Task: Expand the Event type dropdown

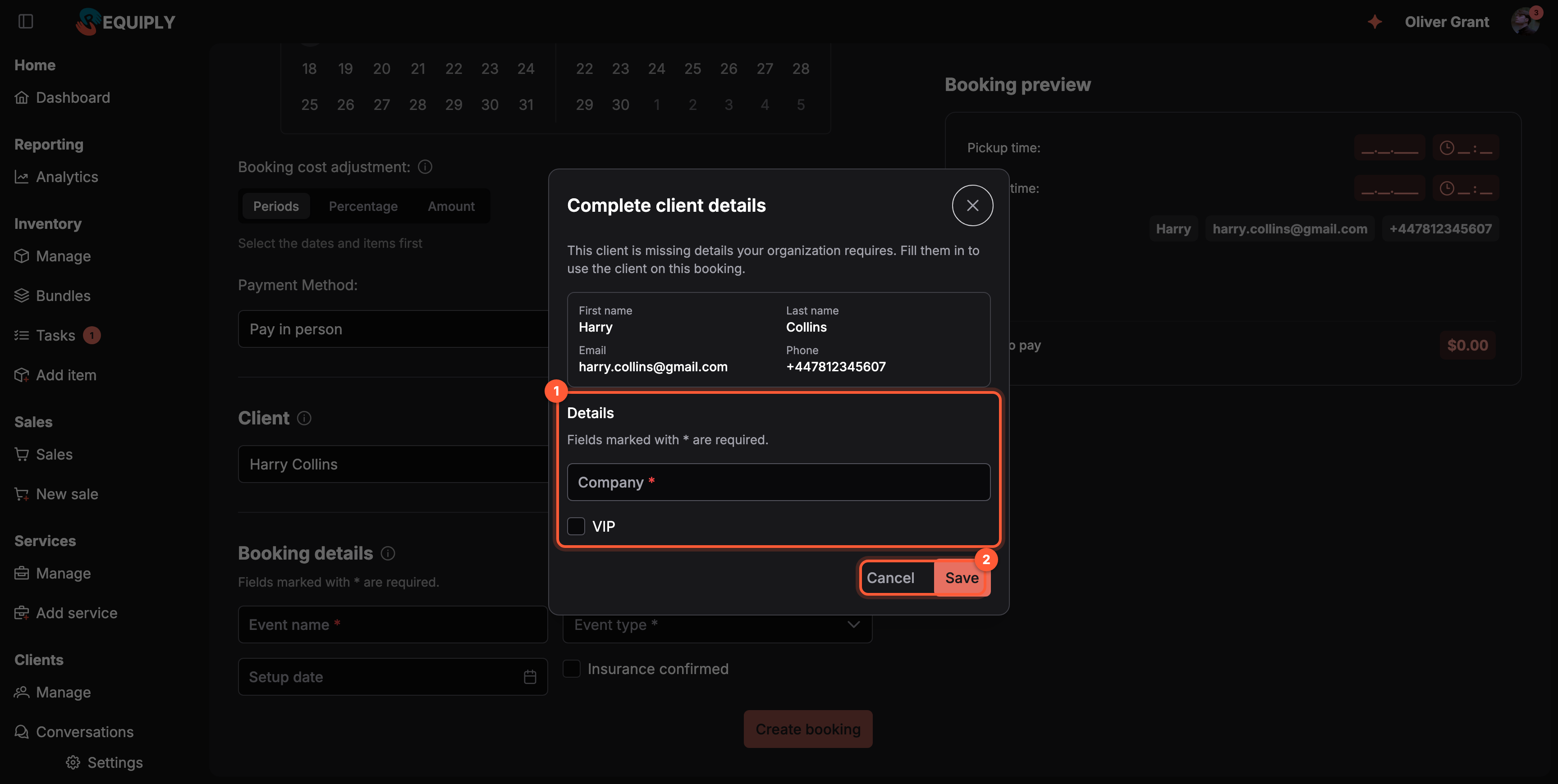Action: click(x=717, y=625)
